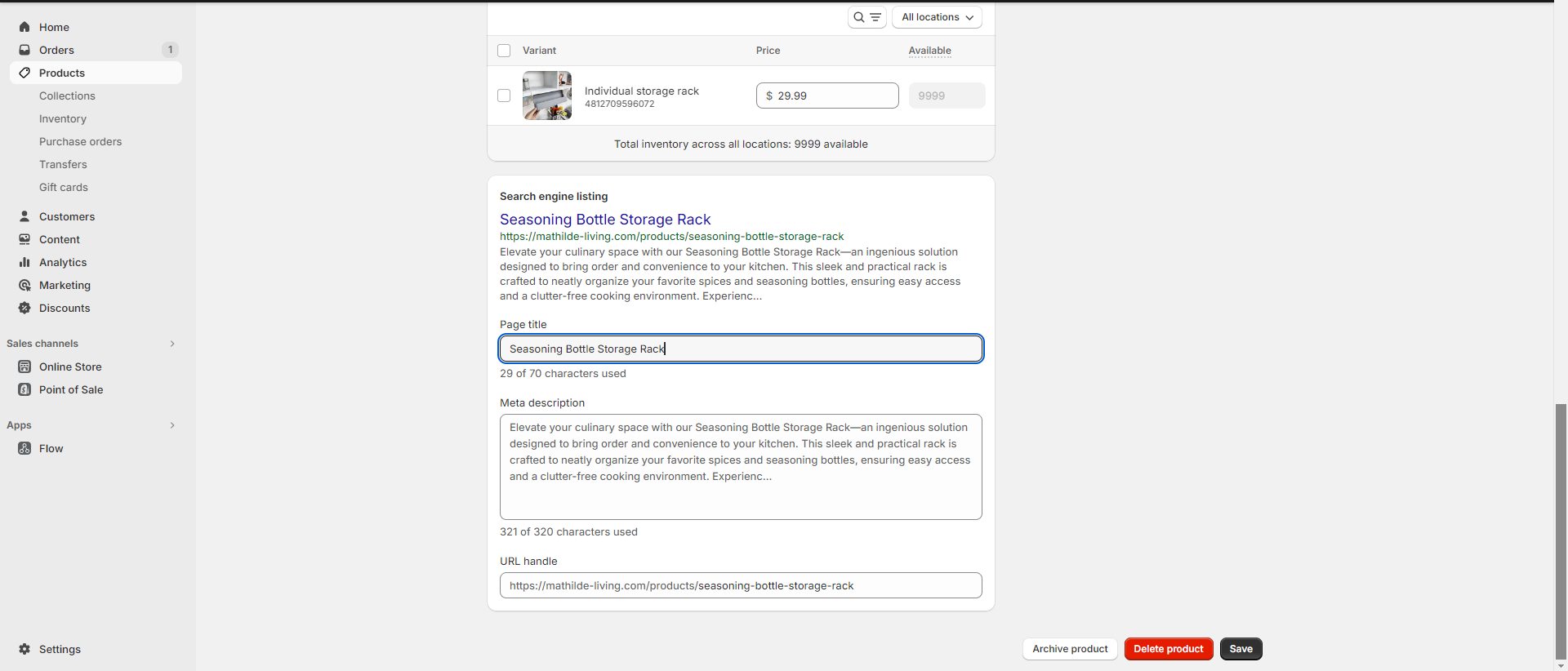Click the Content icon in sidebar

pyautogui.click(x=24, y=239)
